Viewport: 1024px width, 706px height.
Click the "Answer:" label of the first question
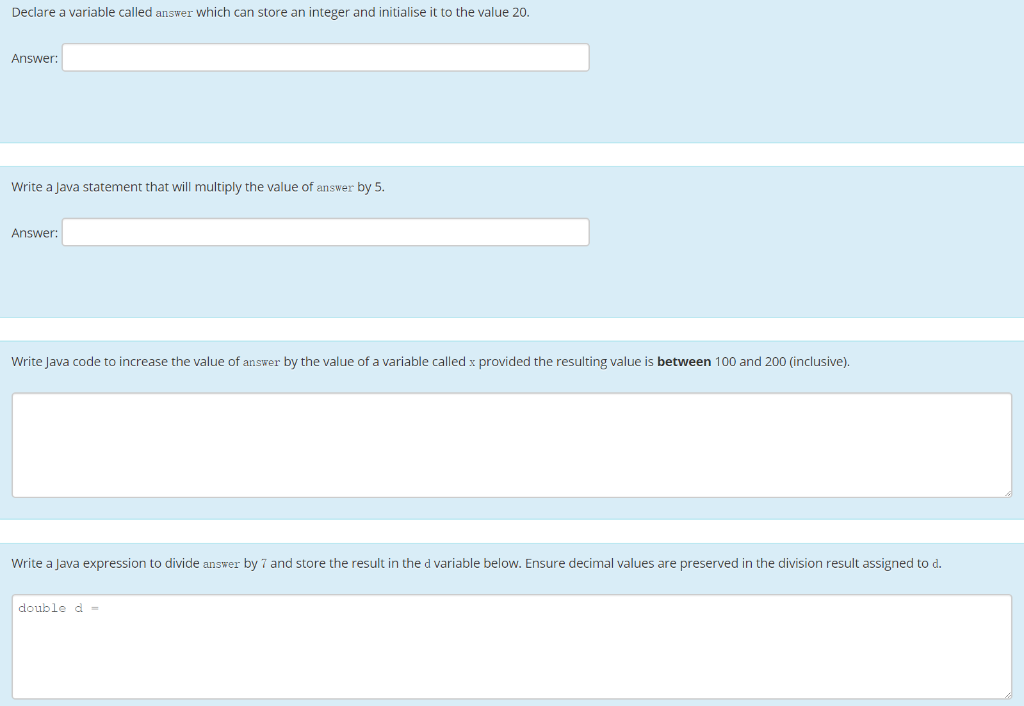click(x=35, y=58)
